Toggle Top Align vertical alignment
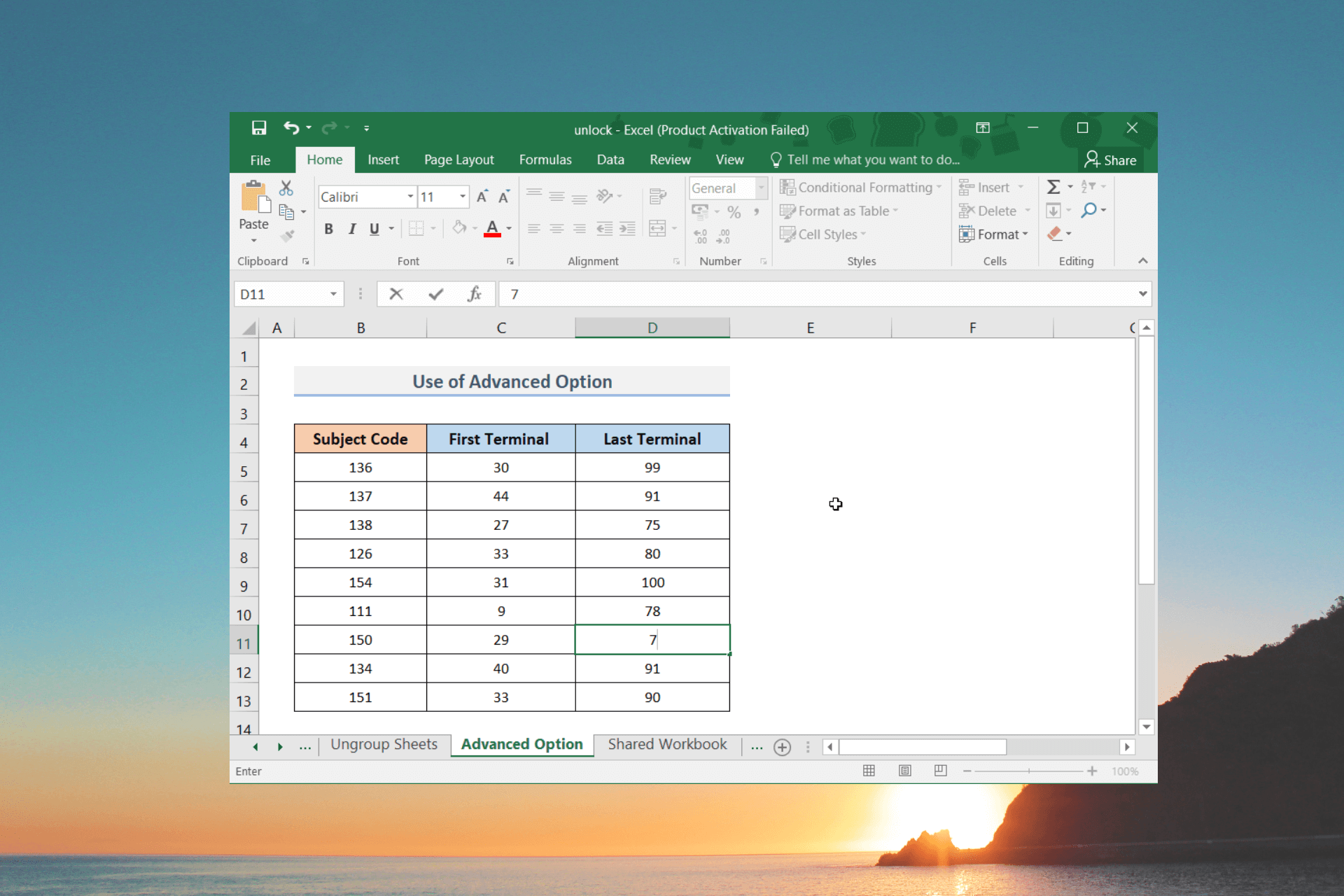Screen dimensions: 1344x896 click(x=533, y=195)
